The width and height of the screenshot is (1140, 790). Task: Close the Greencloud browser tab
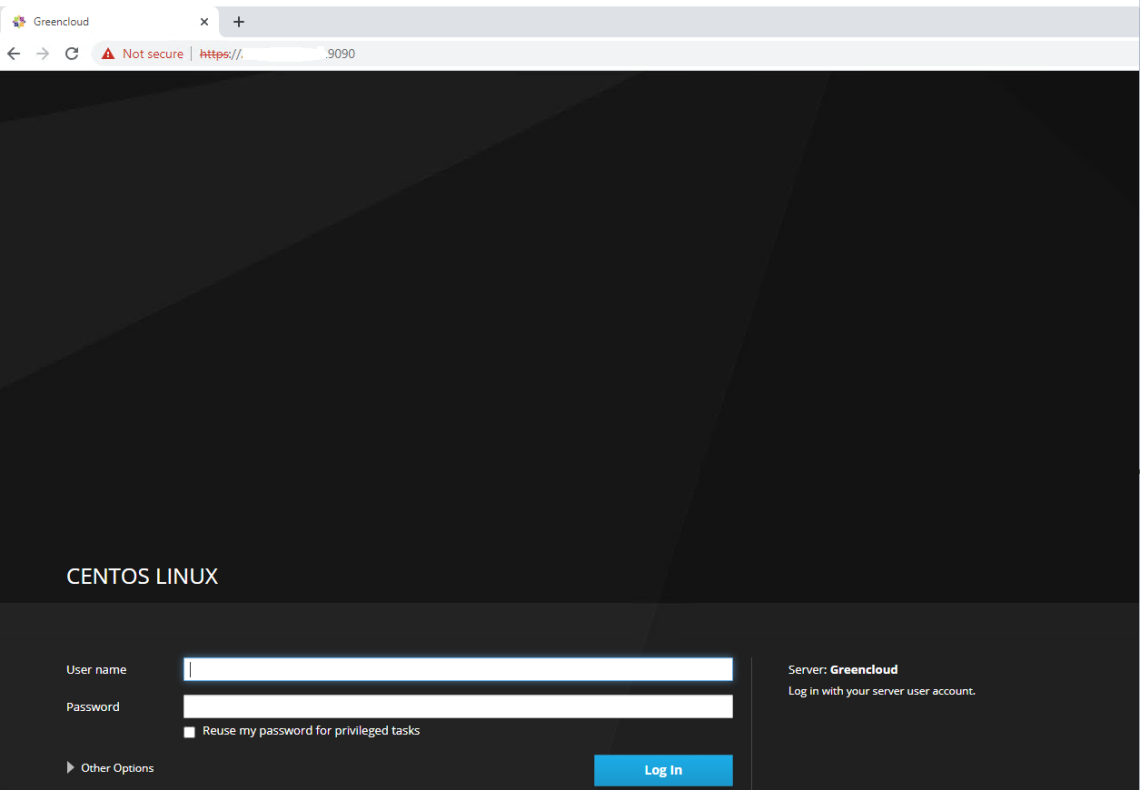tap(204, 22)
